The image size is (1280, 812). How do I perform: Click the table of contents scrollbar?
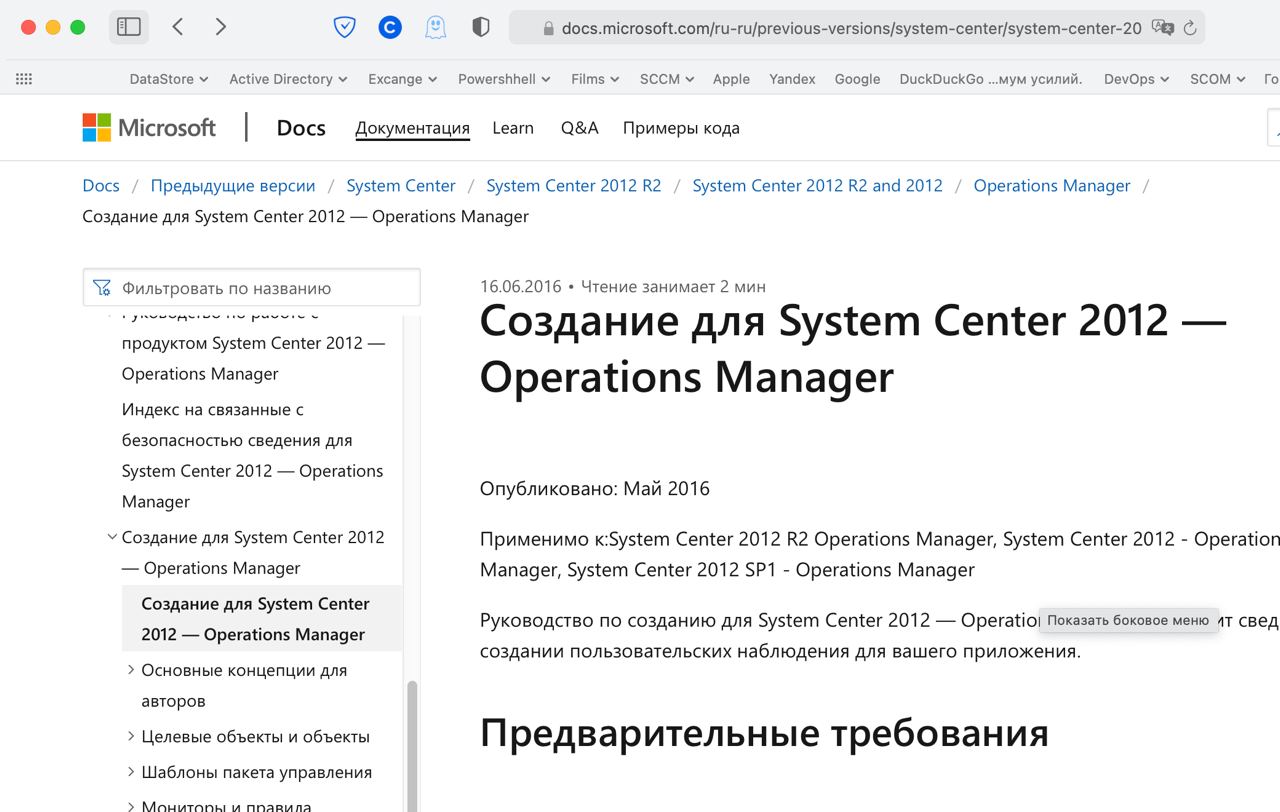click(411, 745)
